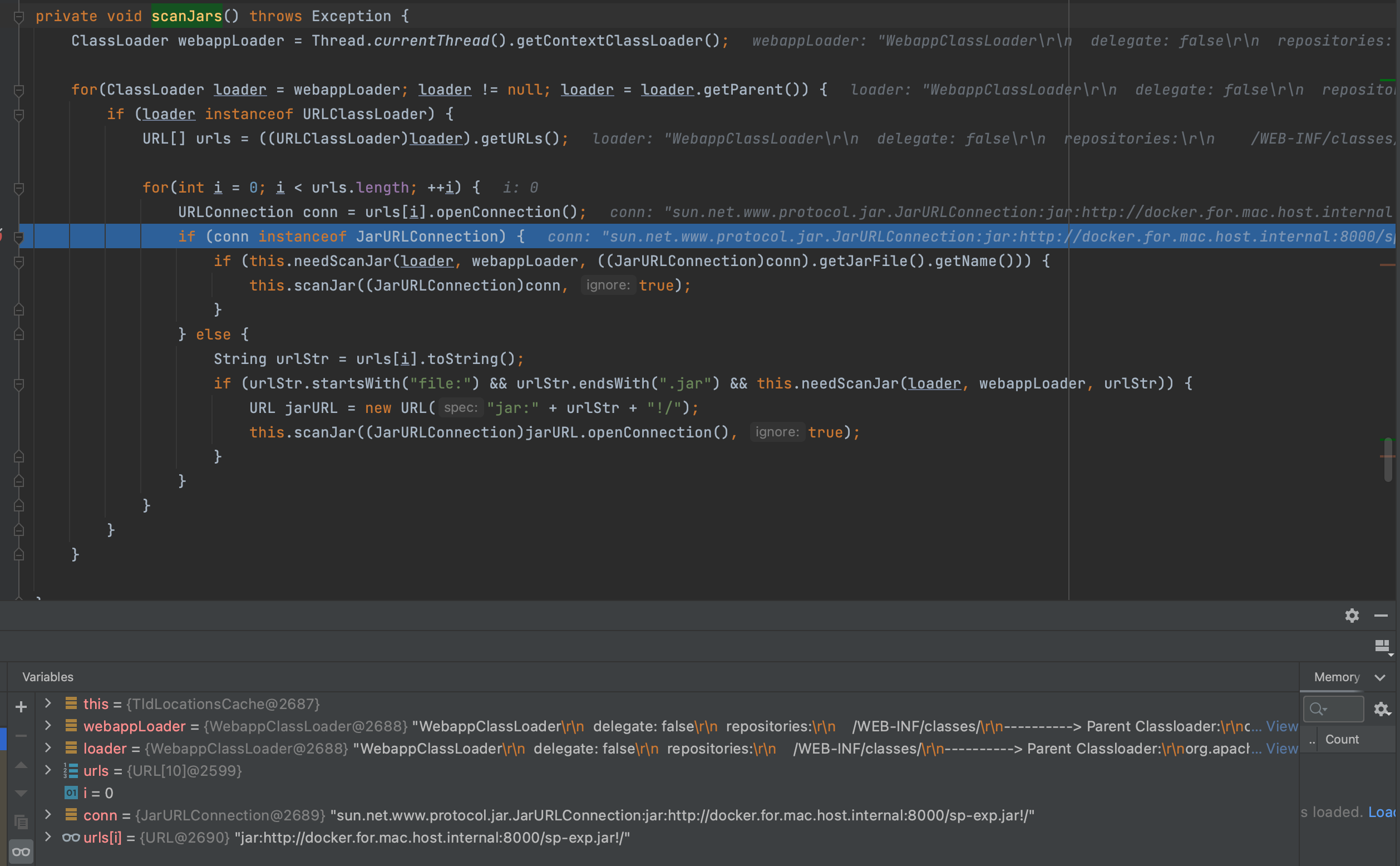The image size is (1400, 866).
Task: Select the Variables panel tab
Action: (x=48, y=677)
